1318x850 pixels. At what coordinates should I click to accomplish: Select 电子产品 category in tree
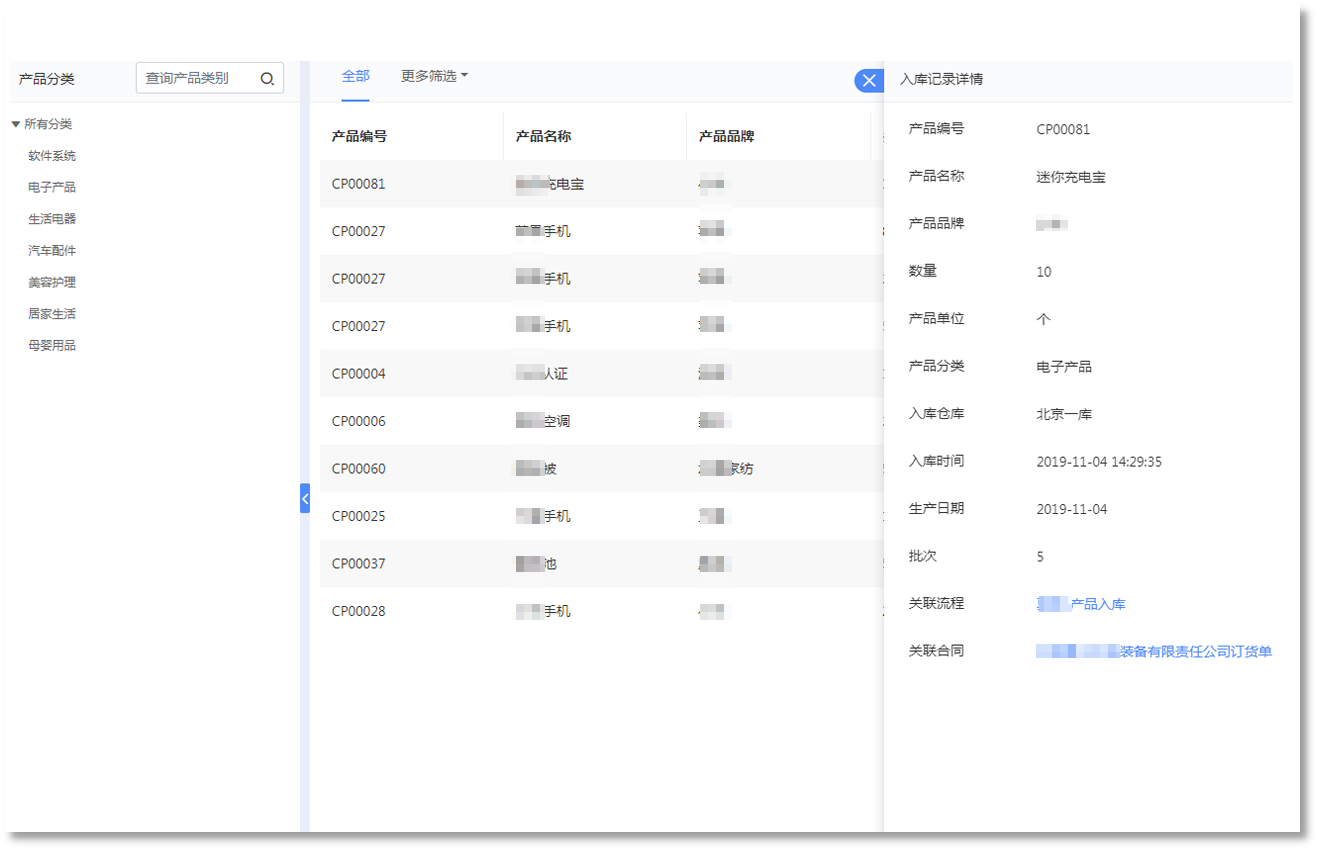click(x=52, y=187)
